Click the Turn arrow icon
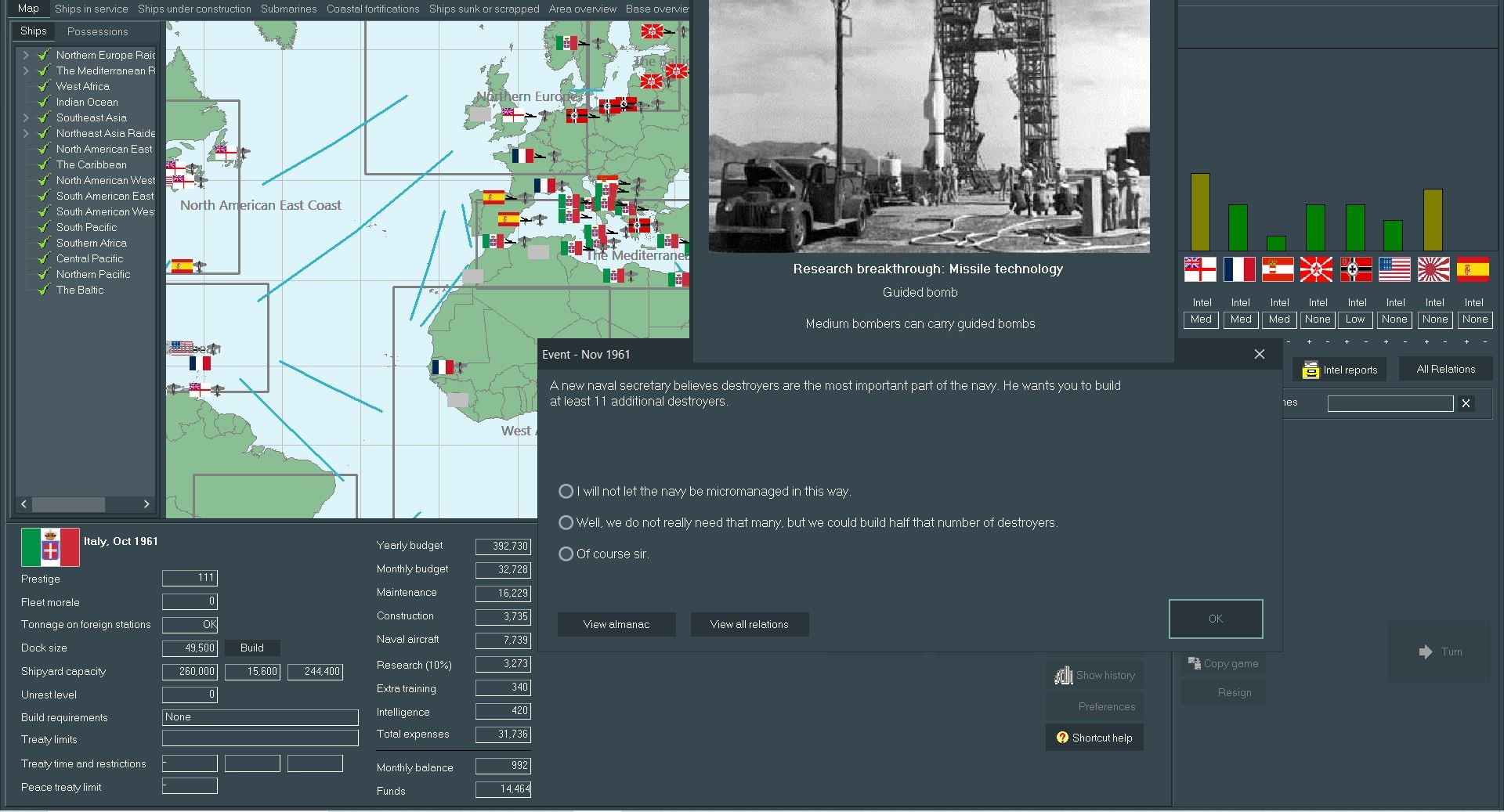The height and width of the screenshot is (812, 1504). coord(1426,651)
